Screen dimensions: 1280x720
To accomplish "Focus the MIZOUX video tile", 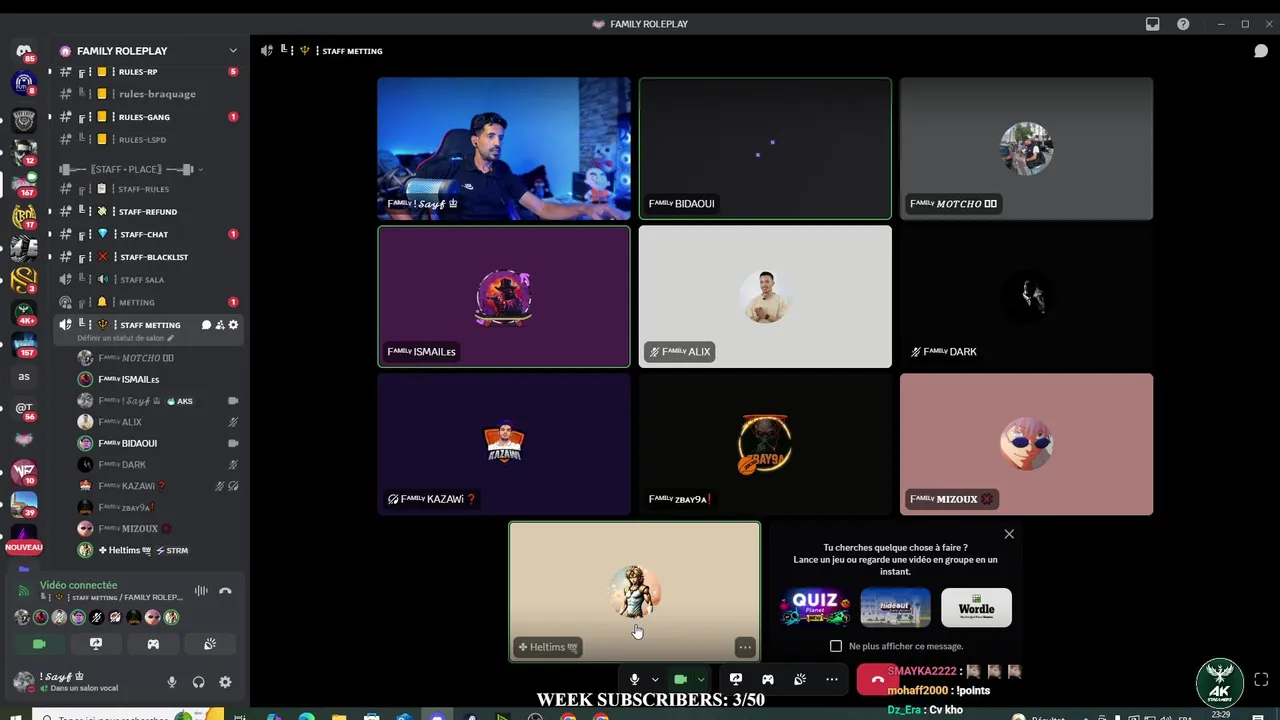I will [1026, 444].
